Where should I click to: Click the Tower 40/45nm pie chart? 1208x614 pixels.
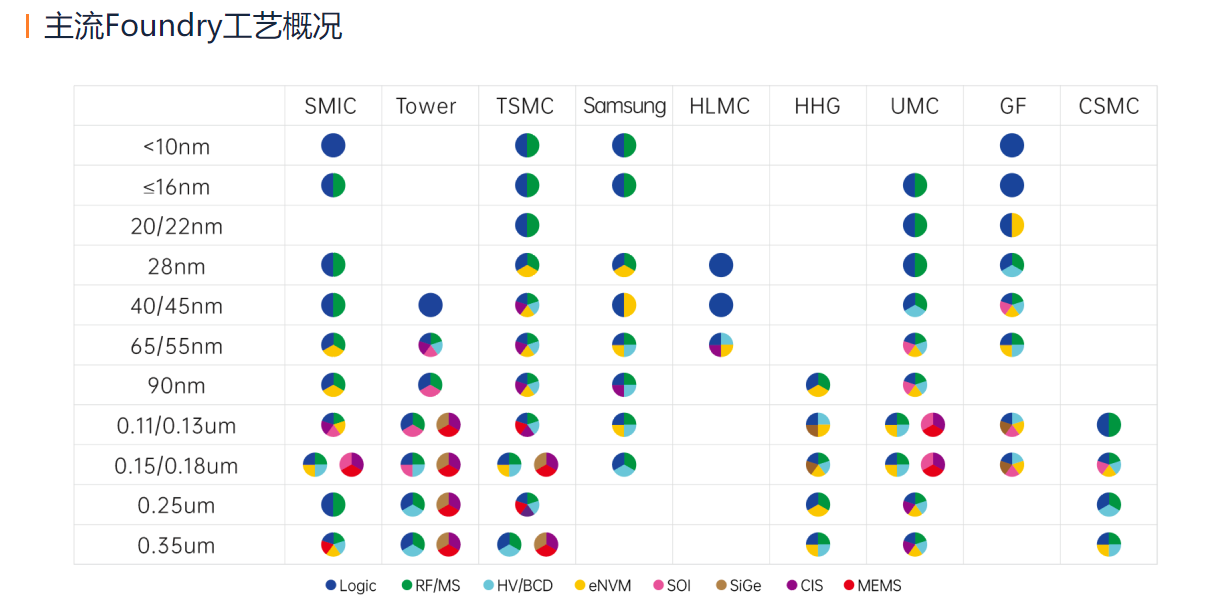430,305
